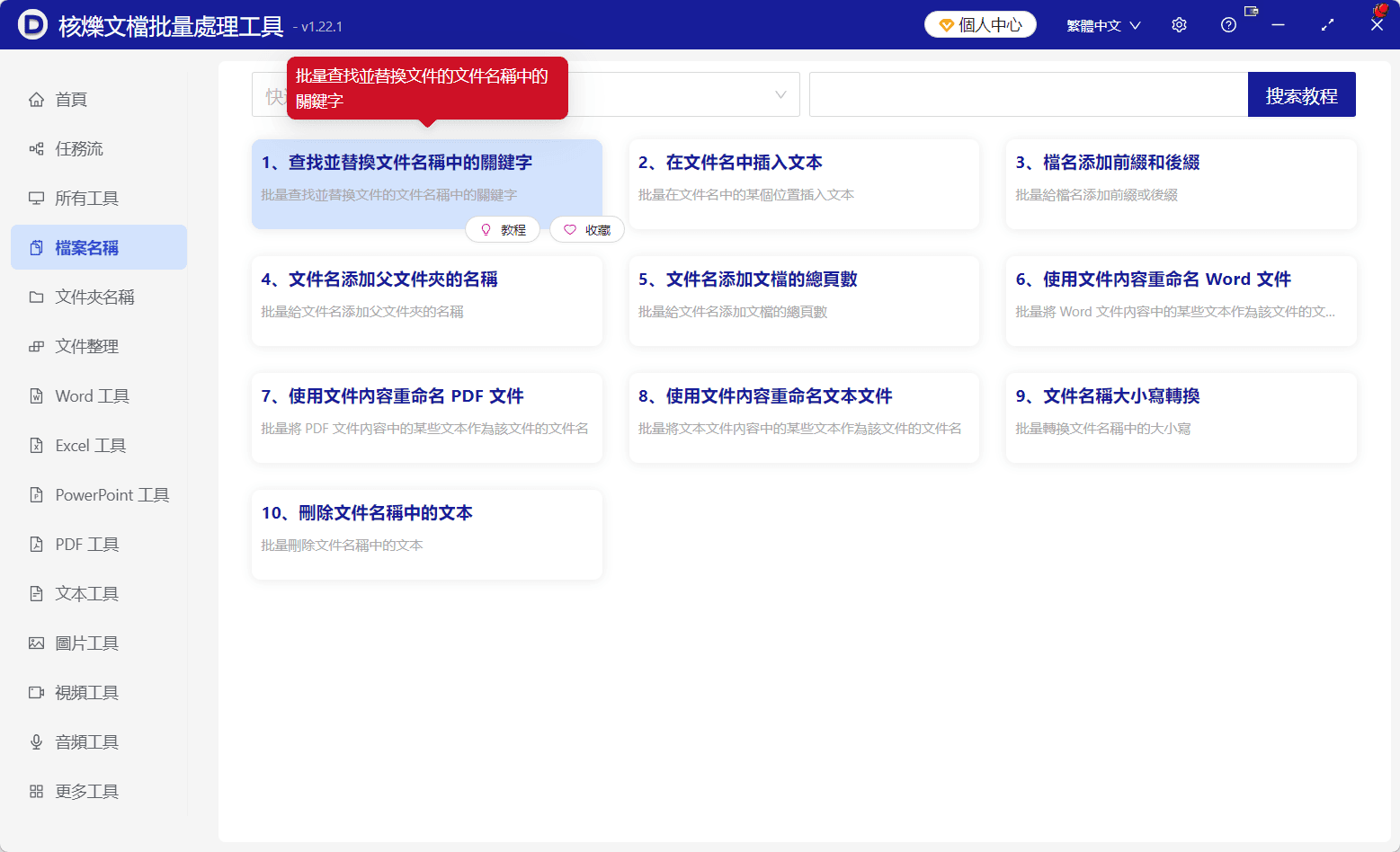Open tool 5 文件名添加文檔的總頁數
The width and height of the screenshot is (1400, 852).
[x=804, y=301]
